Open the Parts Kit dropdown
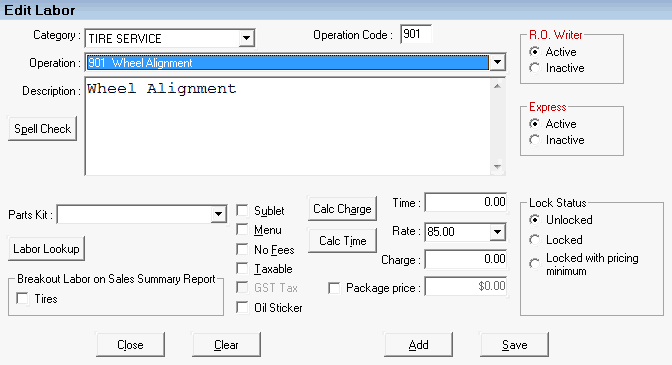This screenshot has height=365, width=672. [218, 214]
